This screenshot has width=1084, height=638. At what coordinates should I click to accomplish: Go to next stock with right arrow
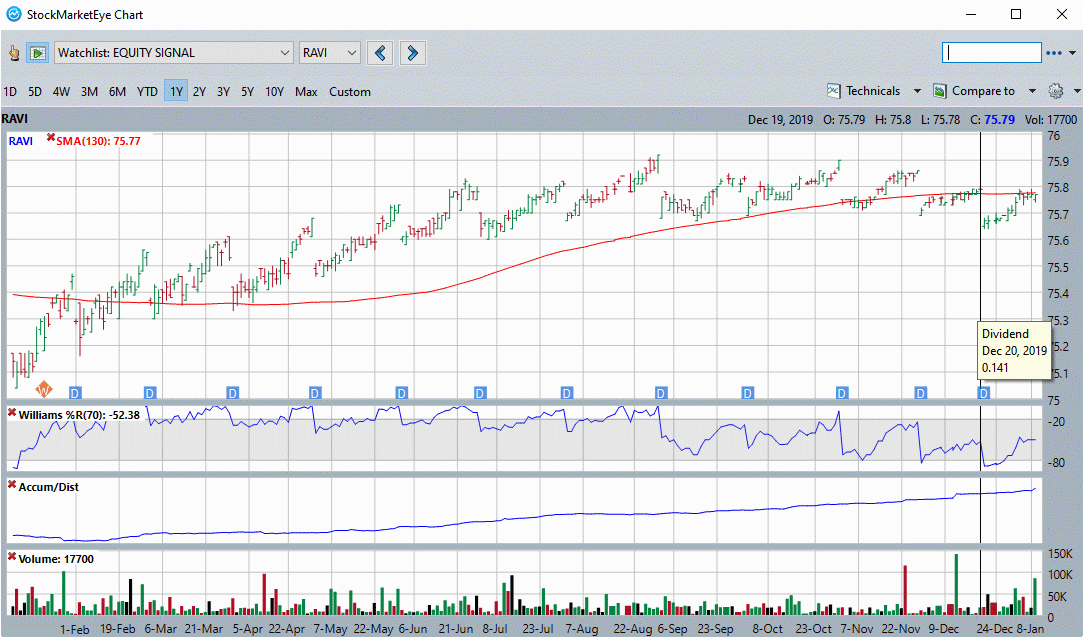[411, 52]
